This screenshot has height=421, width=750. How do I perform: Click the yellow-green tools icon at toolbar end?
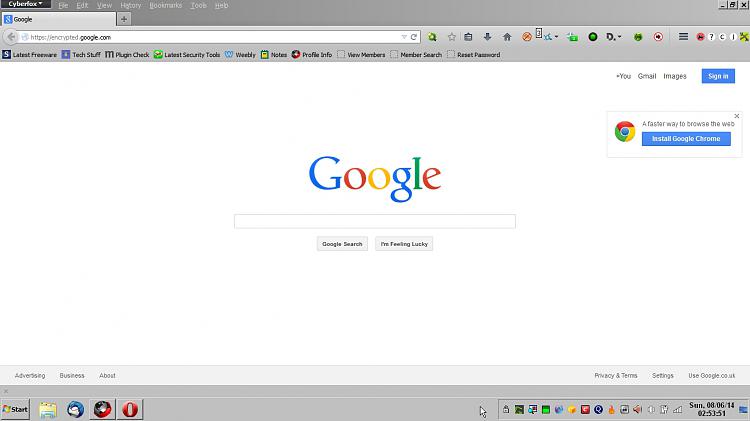tap(744, 37)
